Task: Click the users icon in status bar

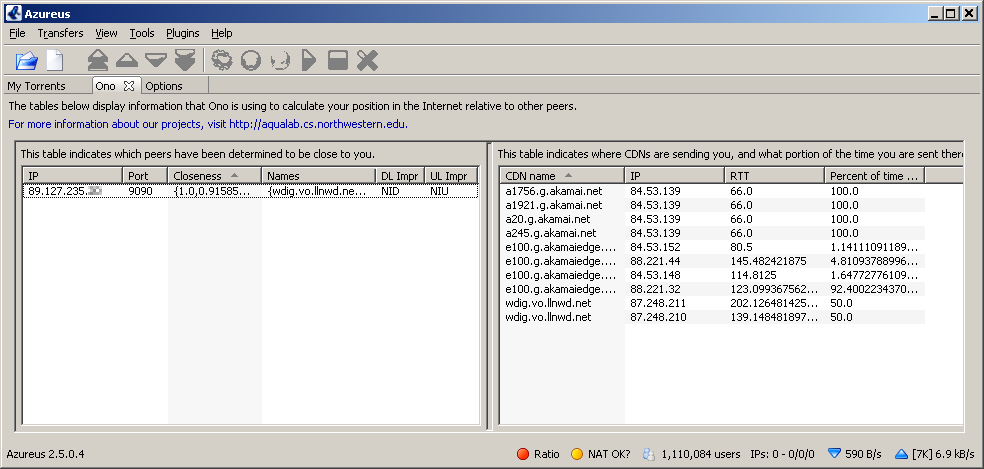Action: pos(649,453)
